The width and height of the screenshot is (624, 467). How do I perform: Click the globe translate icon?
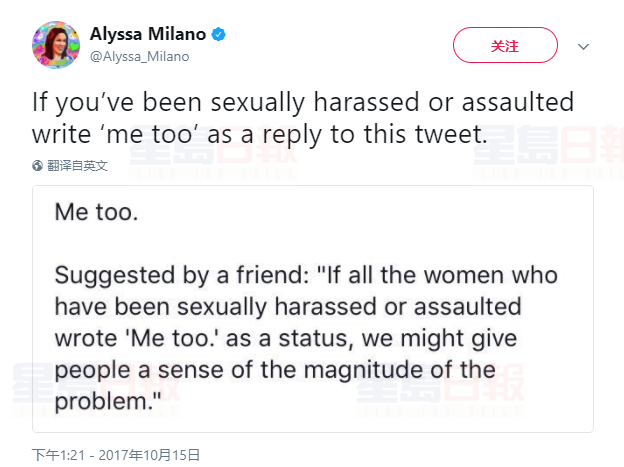[38, 165]
